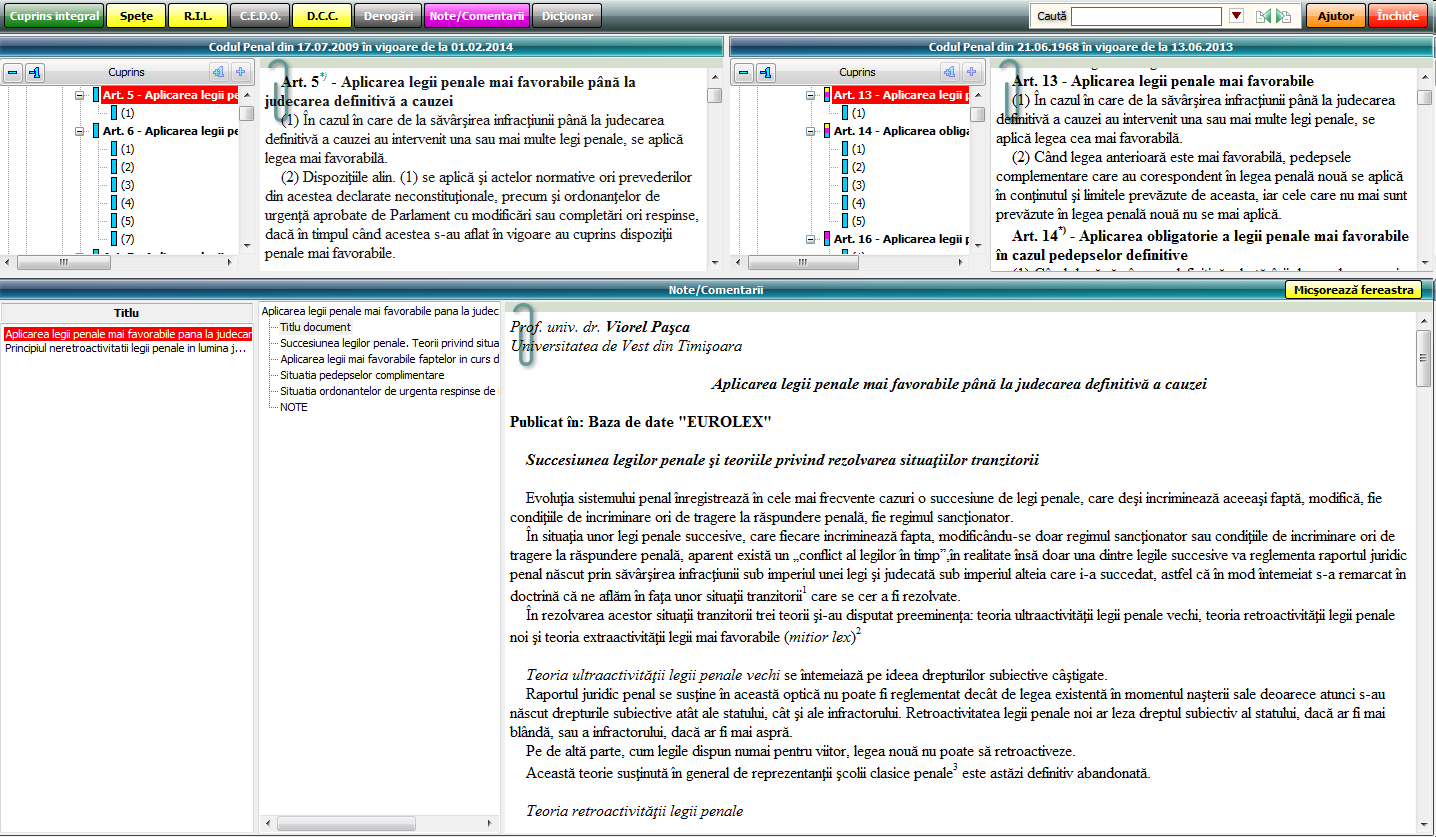Select Art. 14 - Aplicarea obligatorie in right tree

point(901,131)
